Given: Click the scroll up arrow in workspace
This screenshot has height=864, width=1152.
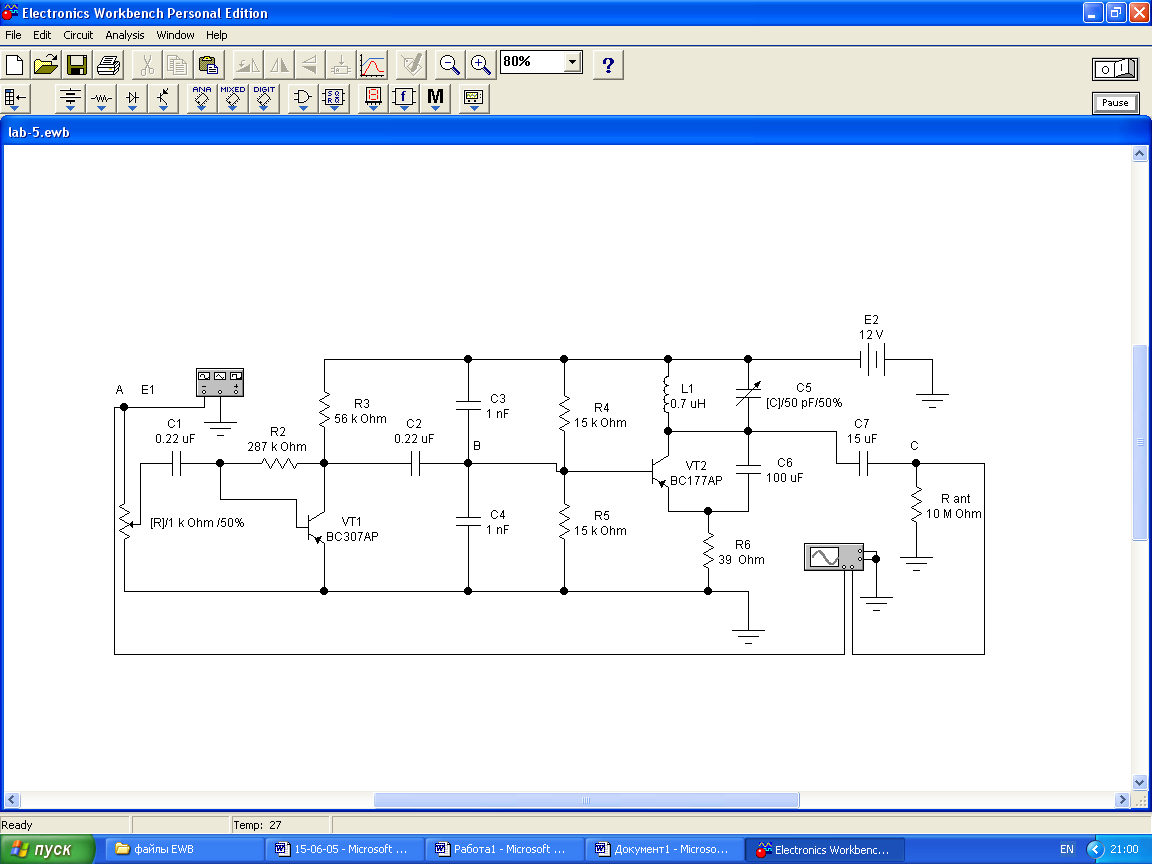Looking at the screenshot, I should [x=1140, y=154].
